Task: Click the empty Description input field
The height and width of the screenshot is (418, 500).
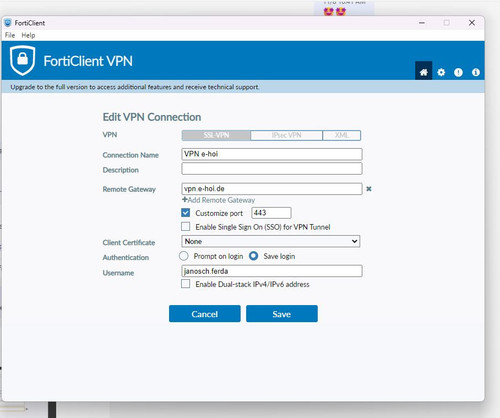Action: pyautogui.click(x=272, y=169)
